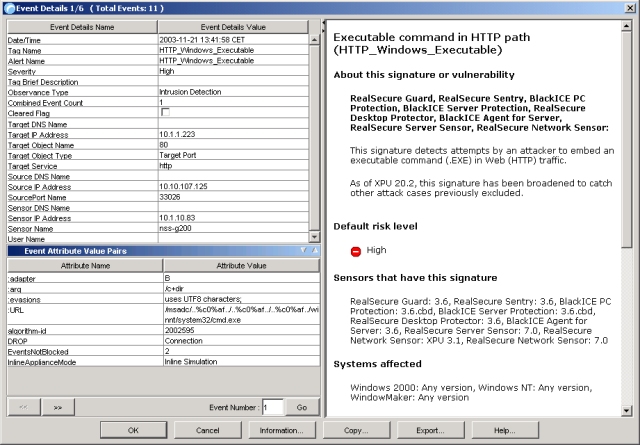
Task: Click the Systems affected heading
Action: (378, 364)
